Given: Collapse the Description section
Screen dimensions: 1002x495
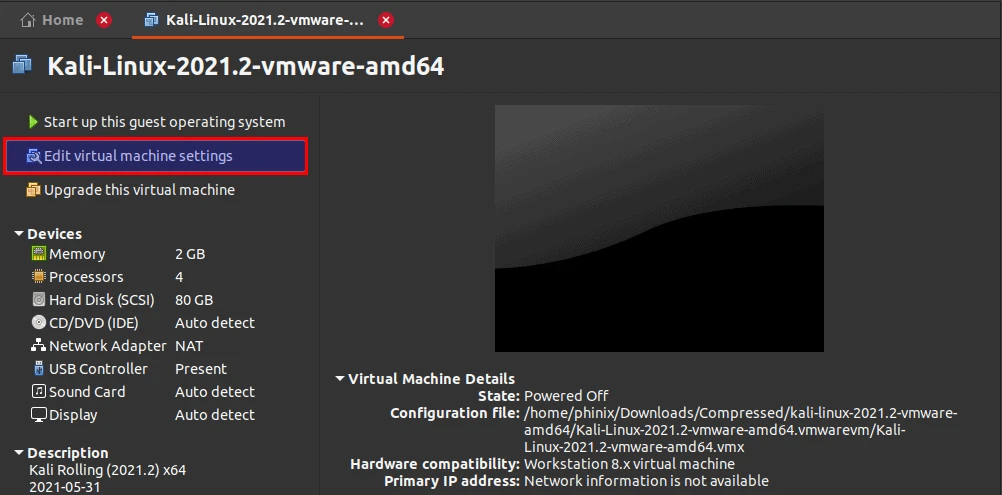Looking at the screenshot, I should pyautogui.click(x=19, y=453).
